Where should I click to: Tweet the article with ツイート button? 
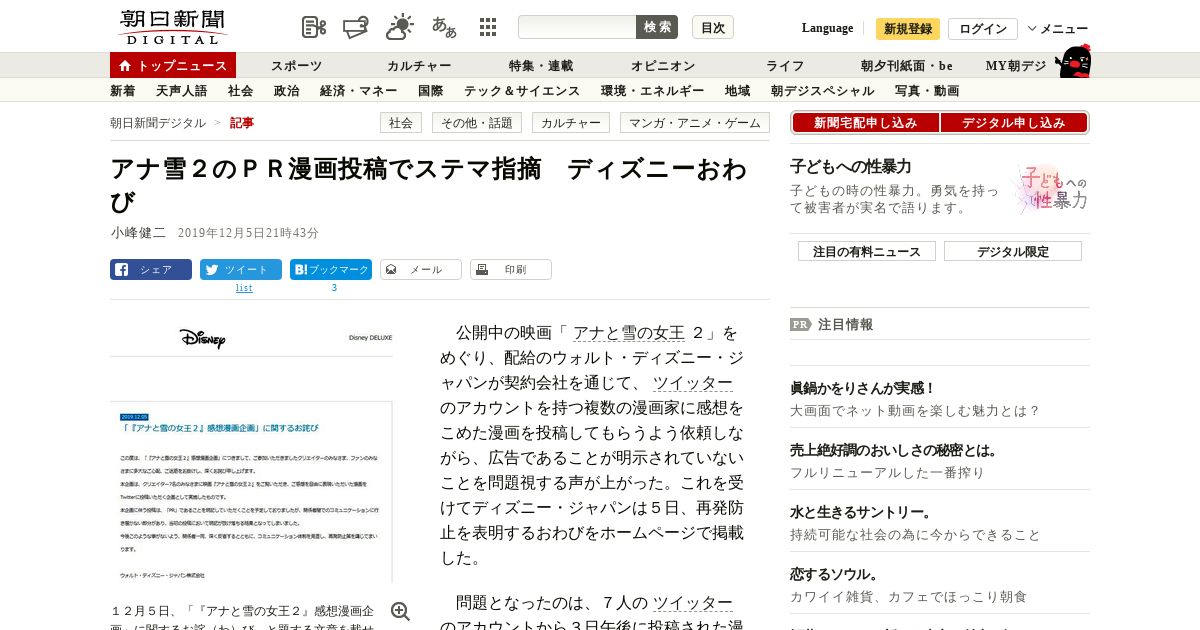tap(241, 270)
